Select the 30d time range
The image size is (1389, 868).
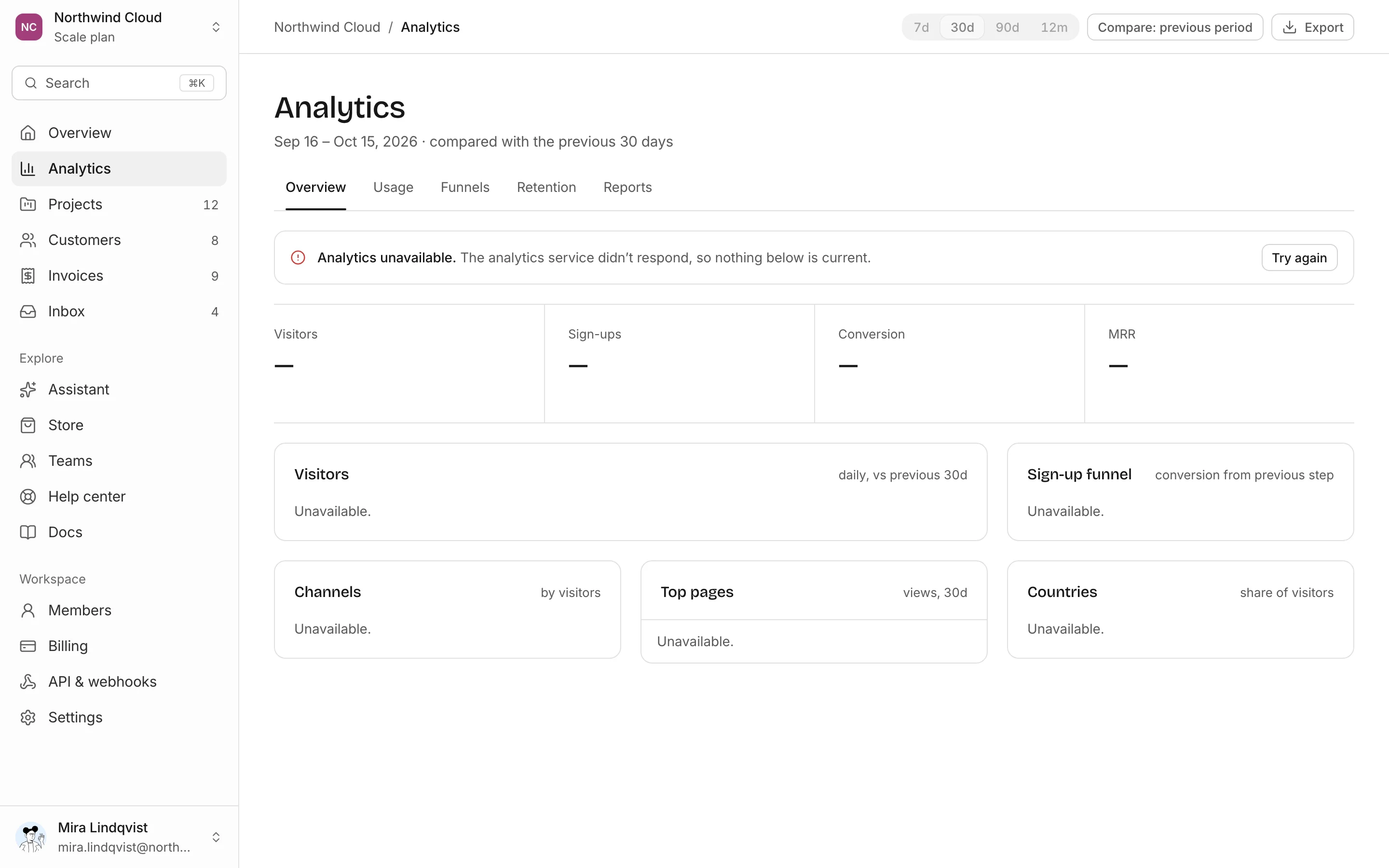[962, 27]
